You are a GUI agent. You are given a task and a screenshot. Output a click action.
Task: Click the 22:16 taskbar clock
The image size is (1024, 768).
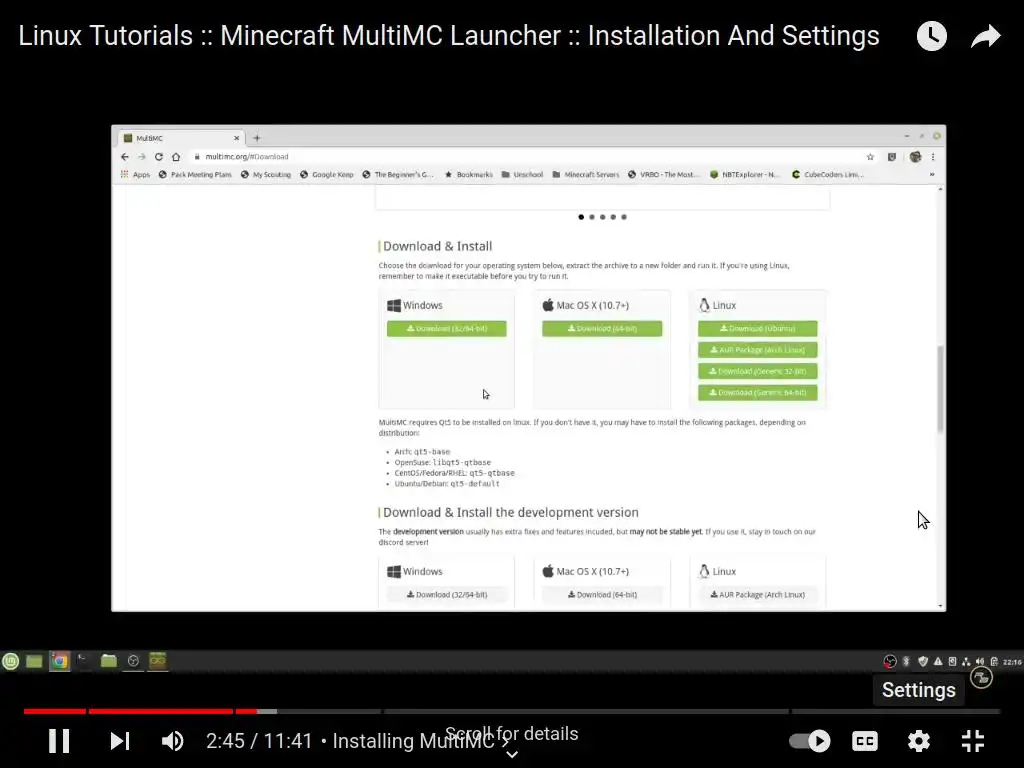click(1012, 662)
